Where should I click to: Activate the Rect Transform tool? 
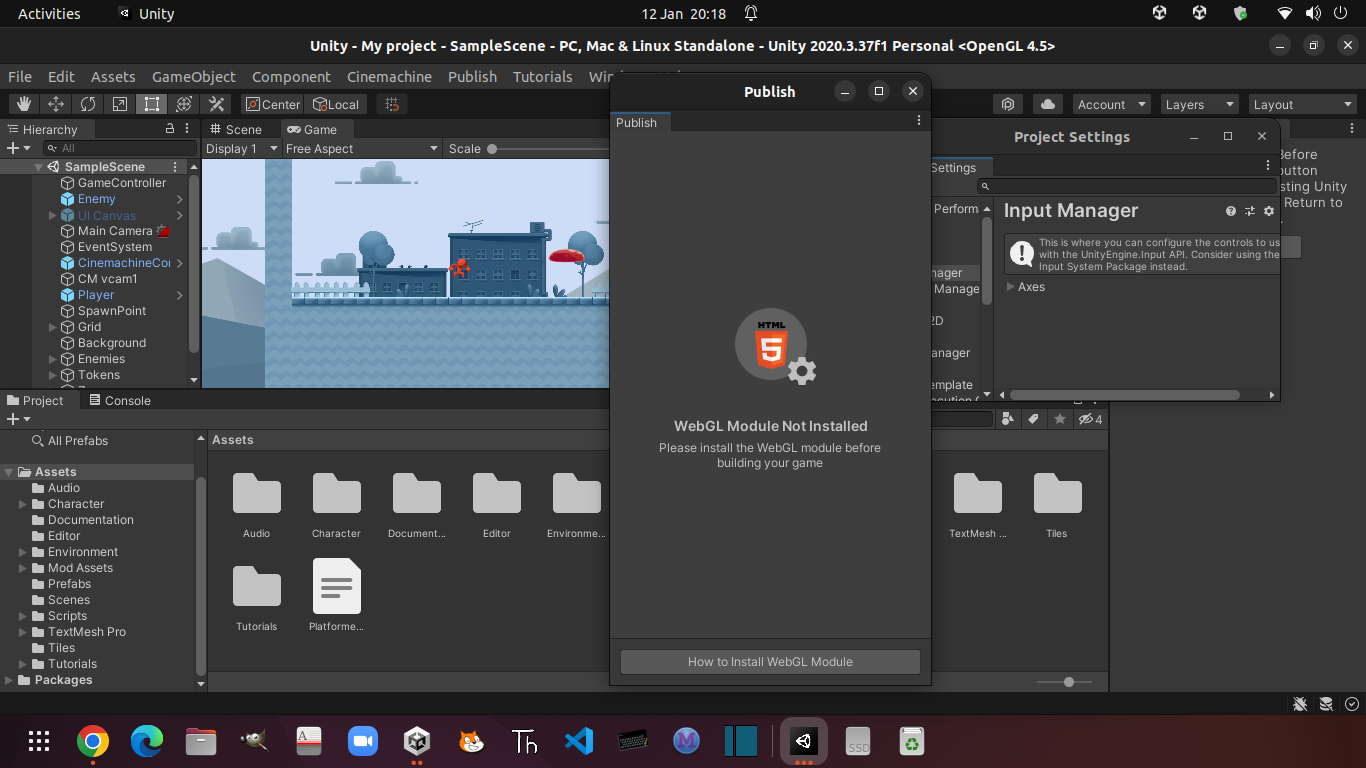152,104
